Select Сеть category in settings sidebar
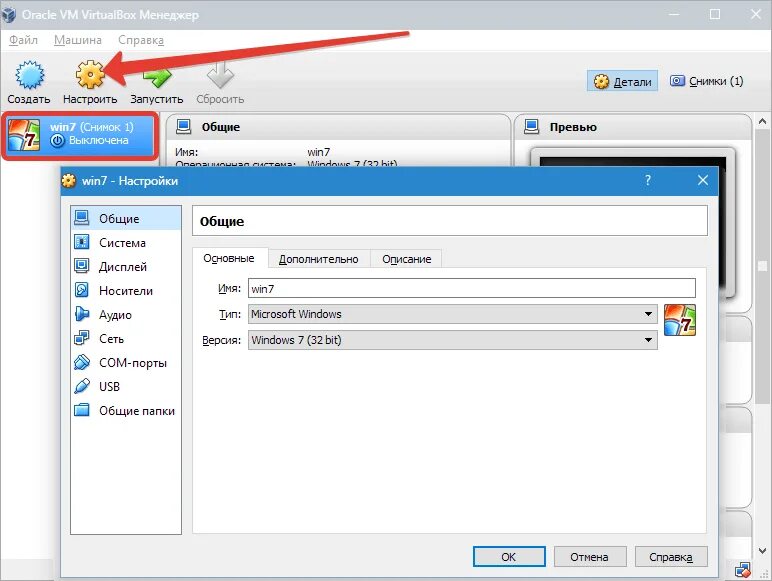This screenshot has height=581, width=772. [x=126, y=339]
